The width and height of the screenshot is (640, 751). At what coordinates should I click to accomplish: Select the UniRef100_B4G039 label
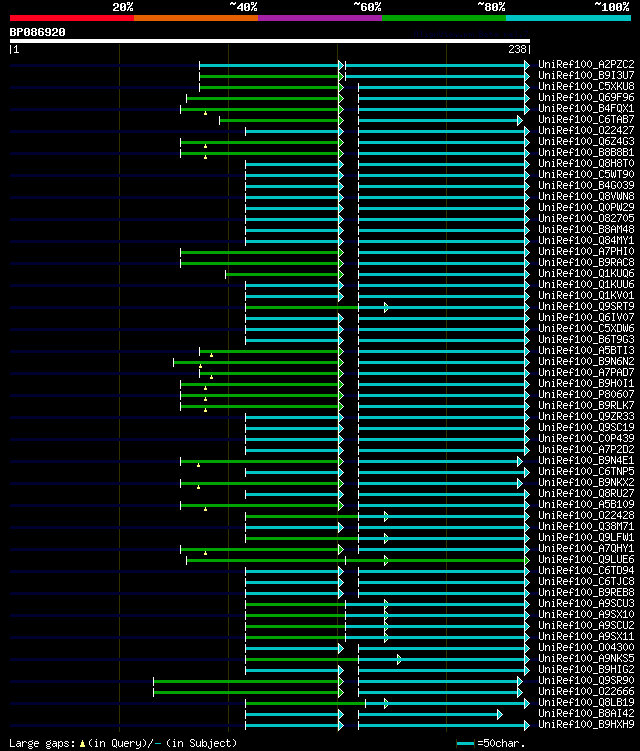tap(586, 185)
